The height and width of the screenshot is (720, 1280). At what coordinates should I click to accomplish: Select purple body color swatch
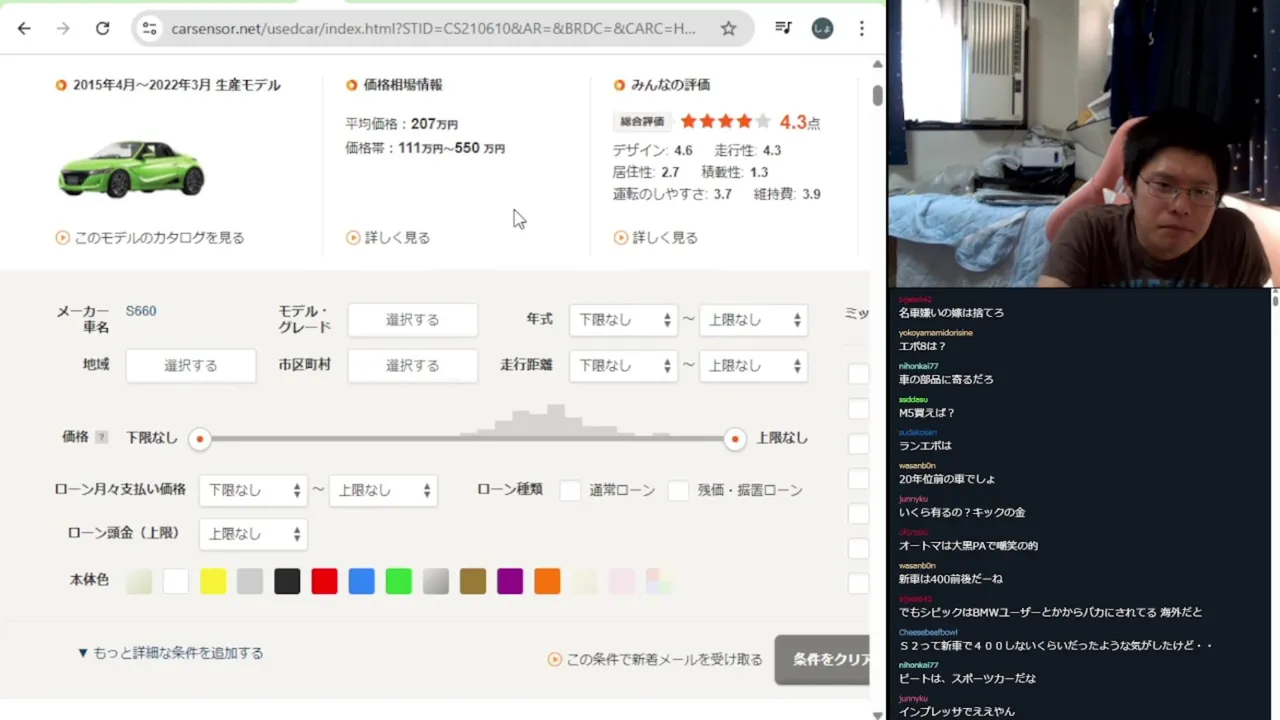point(510,581)
